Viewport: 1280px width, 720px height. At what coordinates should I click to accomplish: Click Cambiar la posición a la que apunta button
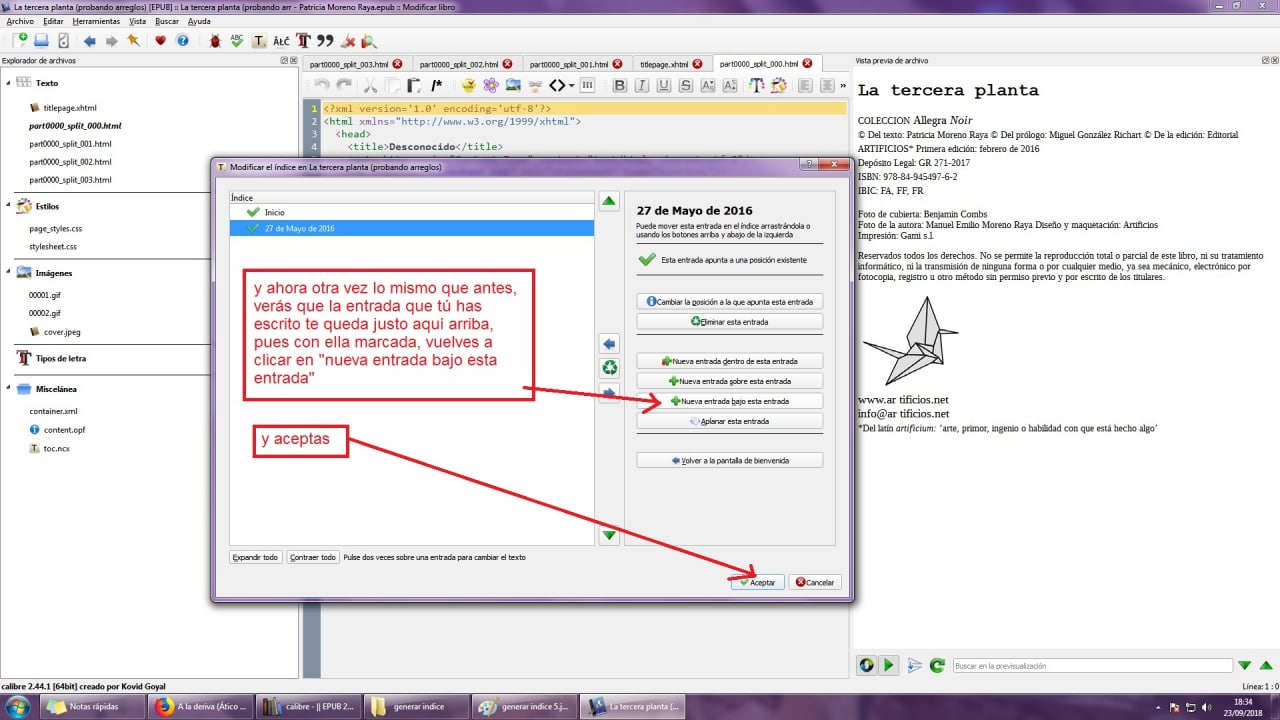[730, 301]
